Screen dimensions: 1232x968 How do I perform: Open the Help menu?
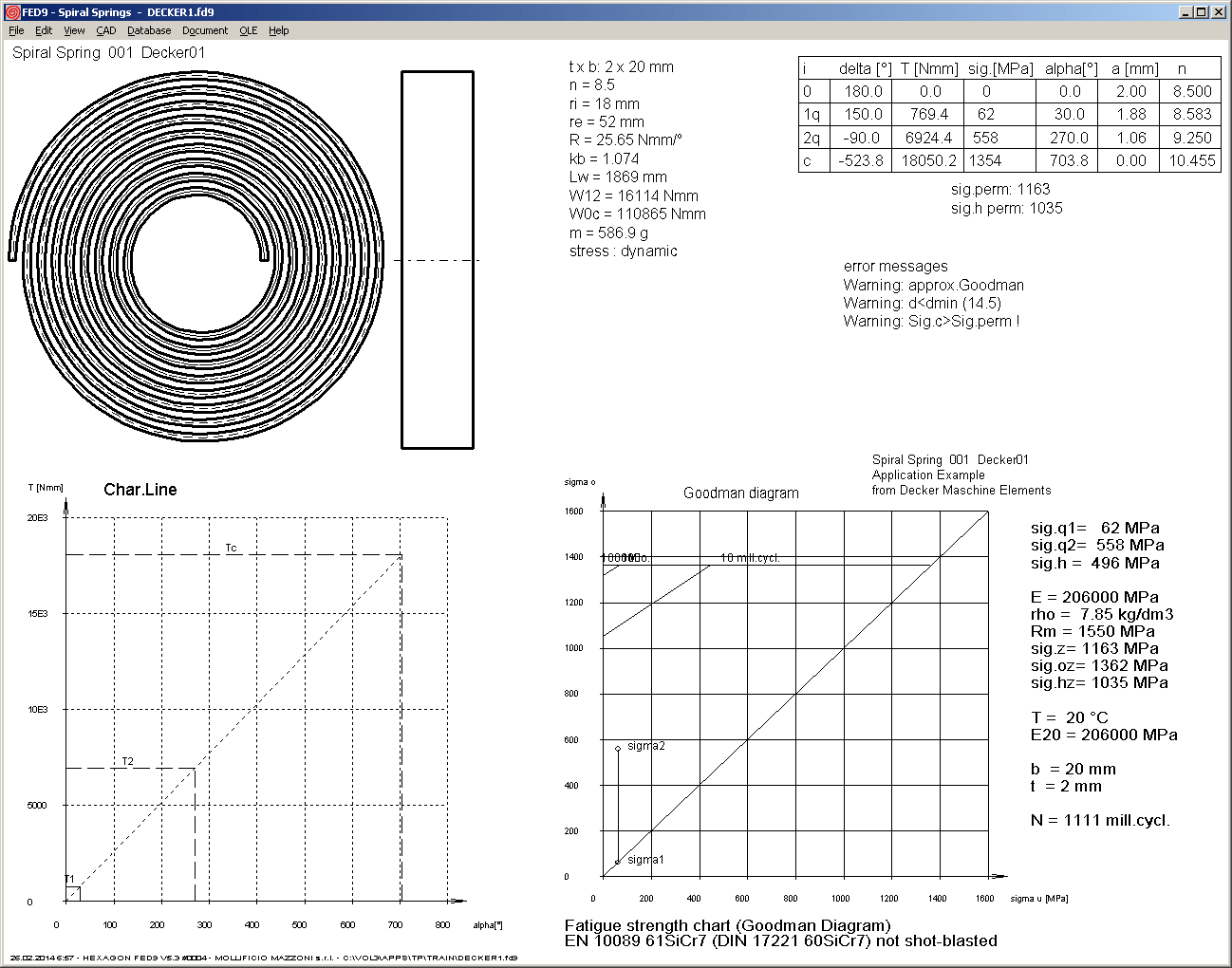click(278, 30)
